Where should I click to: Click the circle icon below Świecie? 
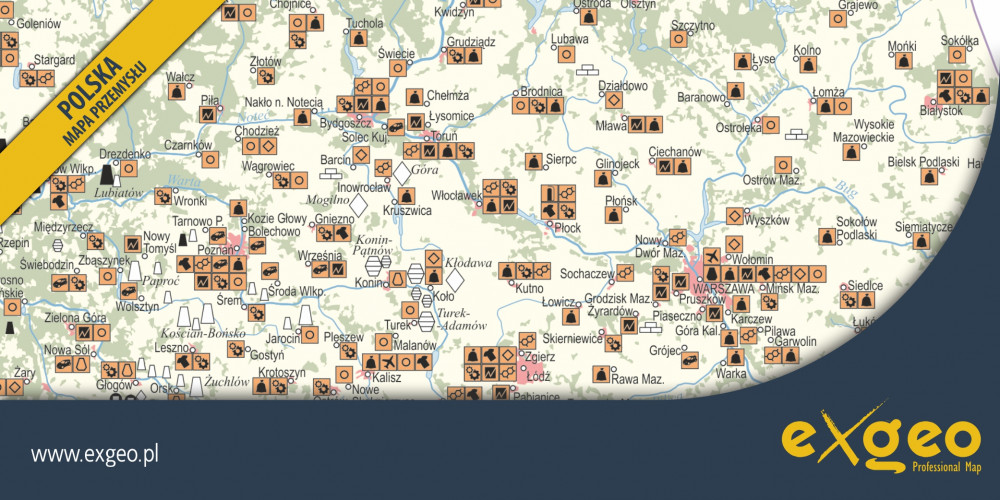click(397, 68)
